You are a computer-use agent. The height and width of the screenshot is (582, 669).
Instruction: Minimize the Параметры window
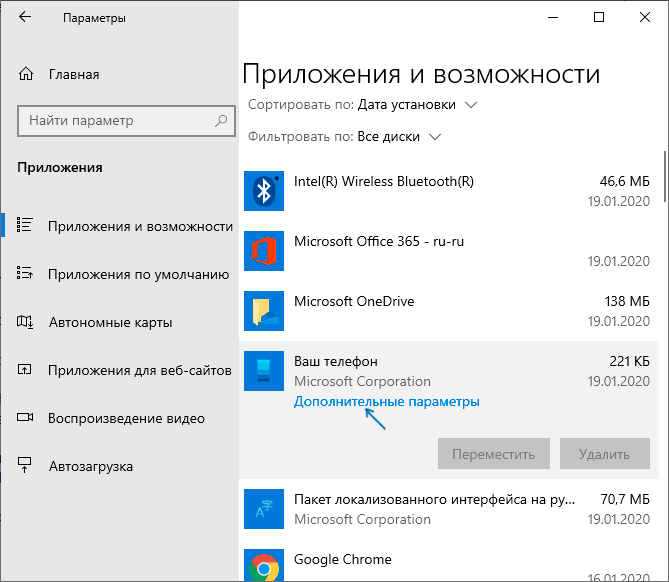tap(553, 17)
